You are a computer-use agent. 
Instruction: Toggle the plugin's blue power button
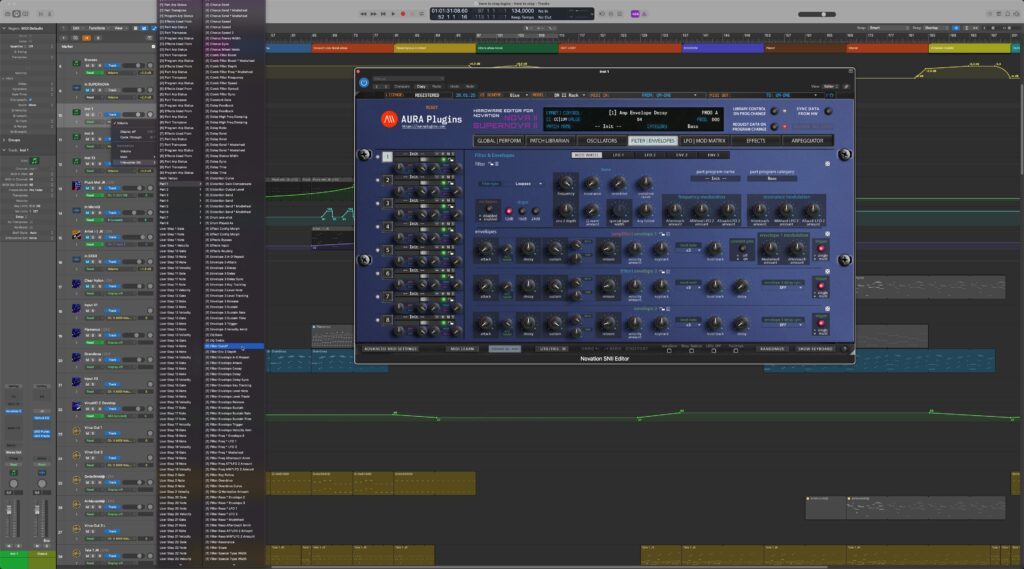coord(364,82)
